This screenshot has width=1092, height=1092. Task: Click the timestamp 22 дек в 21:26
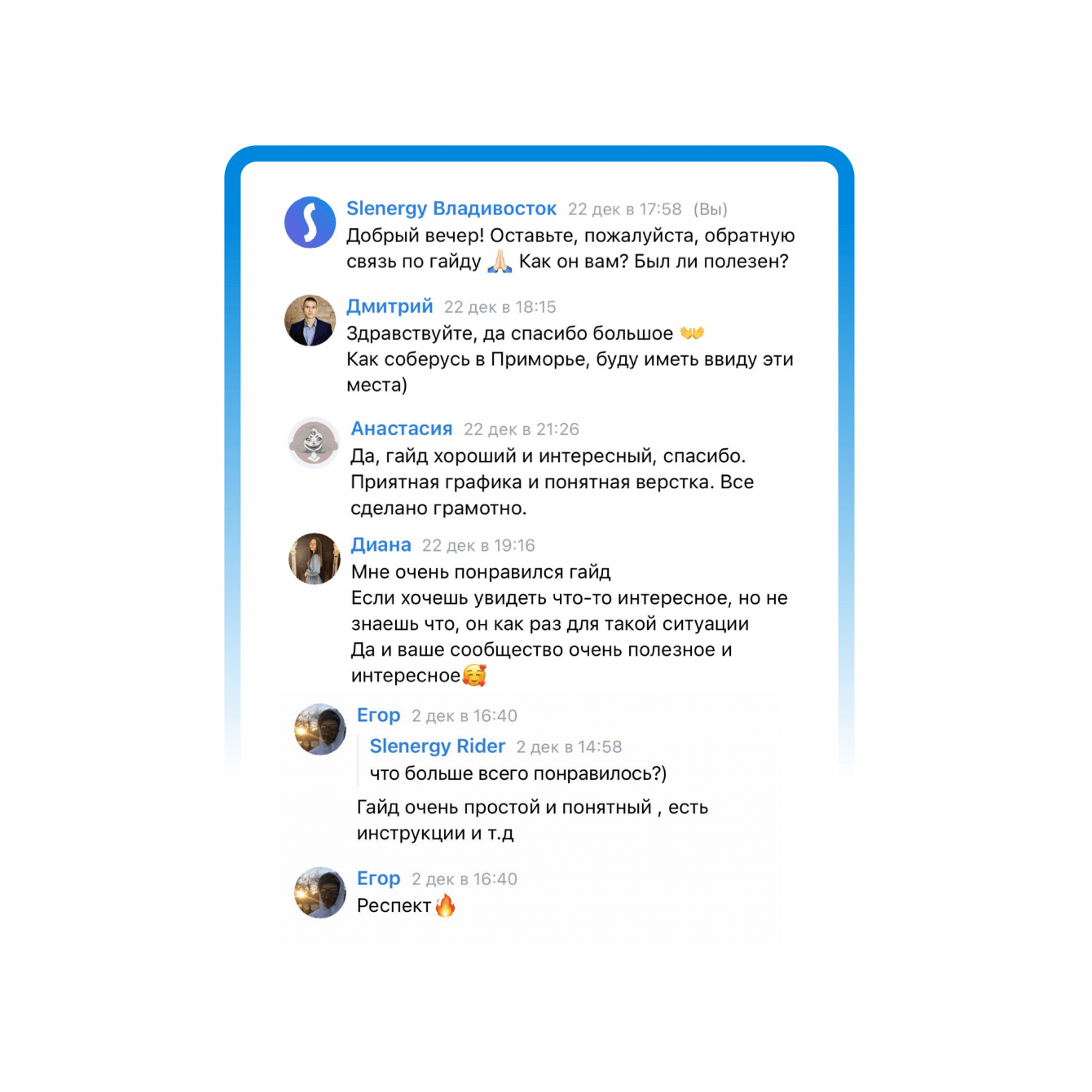[x=522, y=429]
